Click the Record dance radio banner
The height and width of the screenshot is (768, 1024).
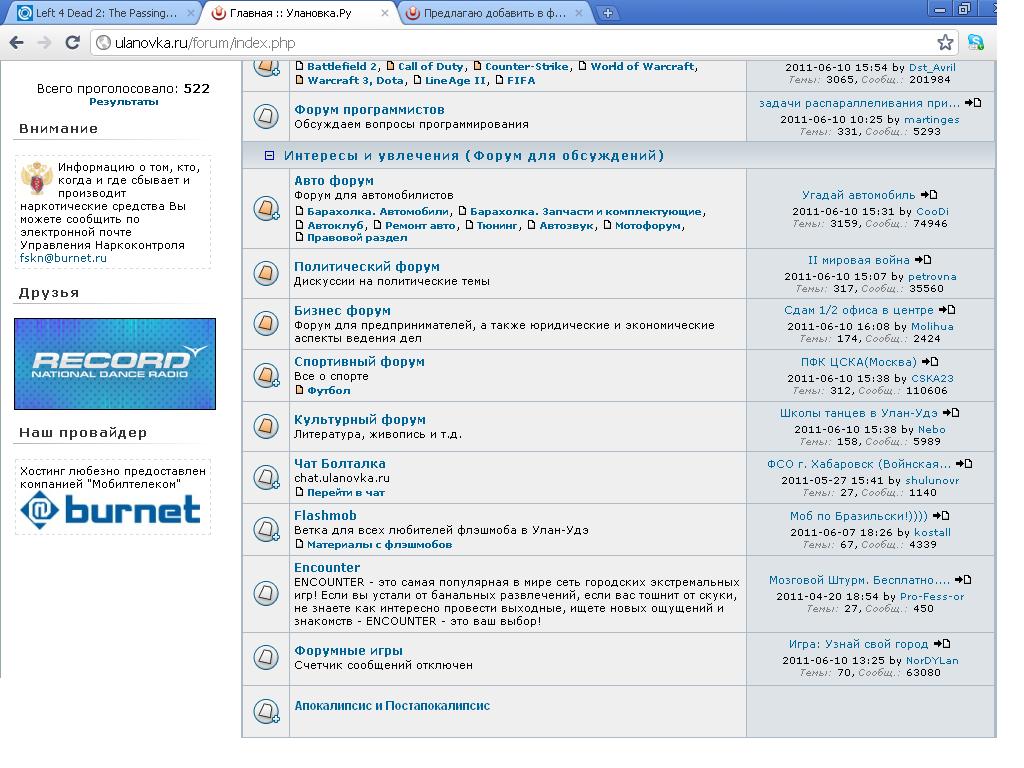click(x=115, y=364)
